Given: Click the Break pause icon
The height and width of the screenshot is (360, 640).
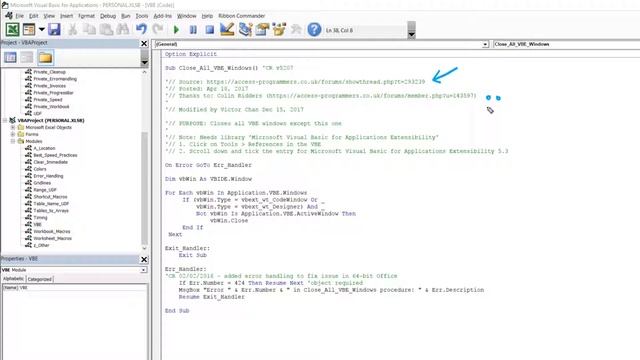Looking at the screenshot, I should tap(193, 30).
